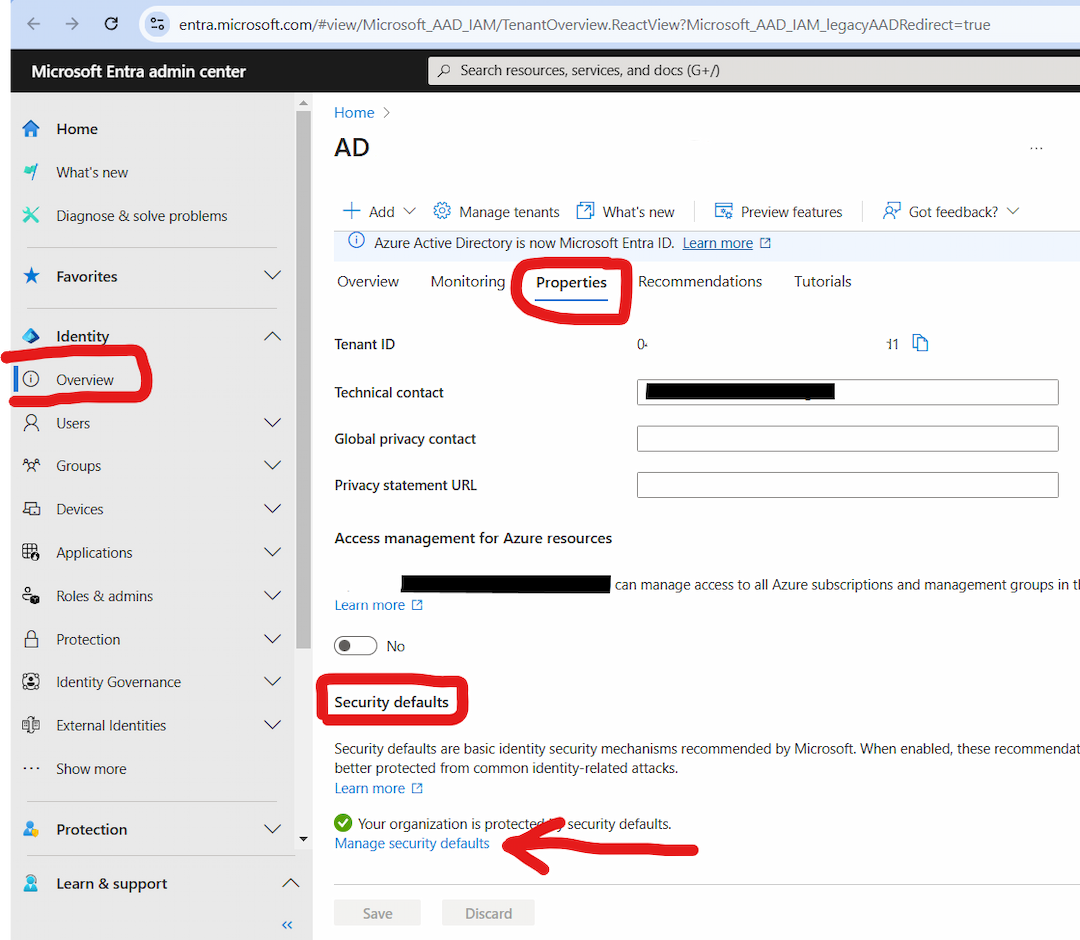1080x940 pixels.
Task: Click the browser back arrow
Action: [x=33, y=24]
